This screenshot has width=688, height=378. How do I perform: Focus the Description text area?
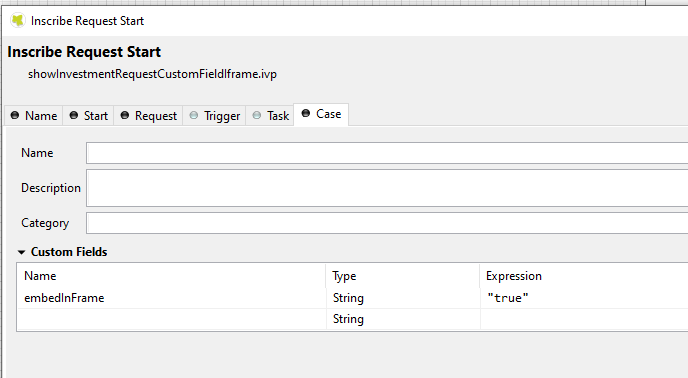[x=387, y=188]
